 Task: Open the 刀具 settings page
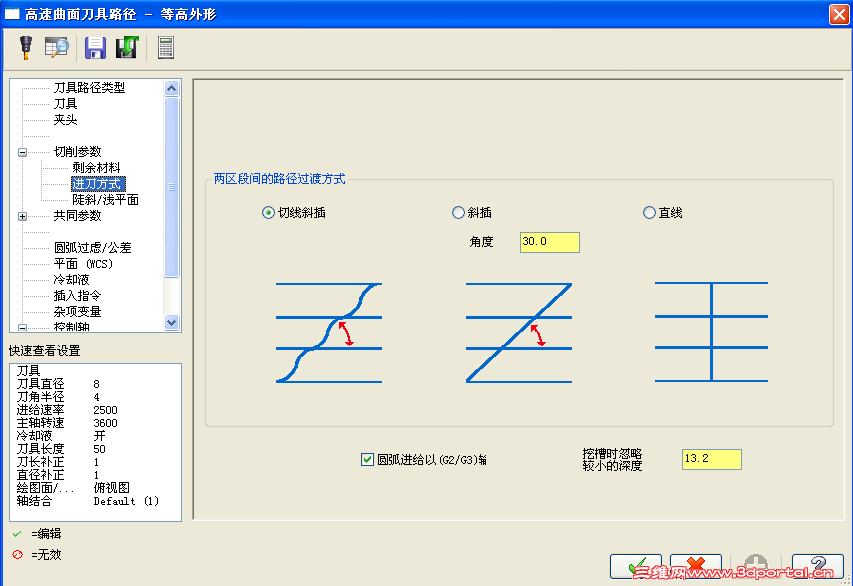(68, 103)
